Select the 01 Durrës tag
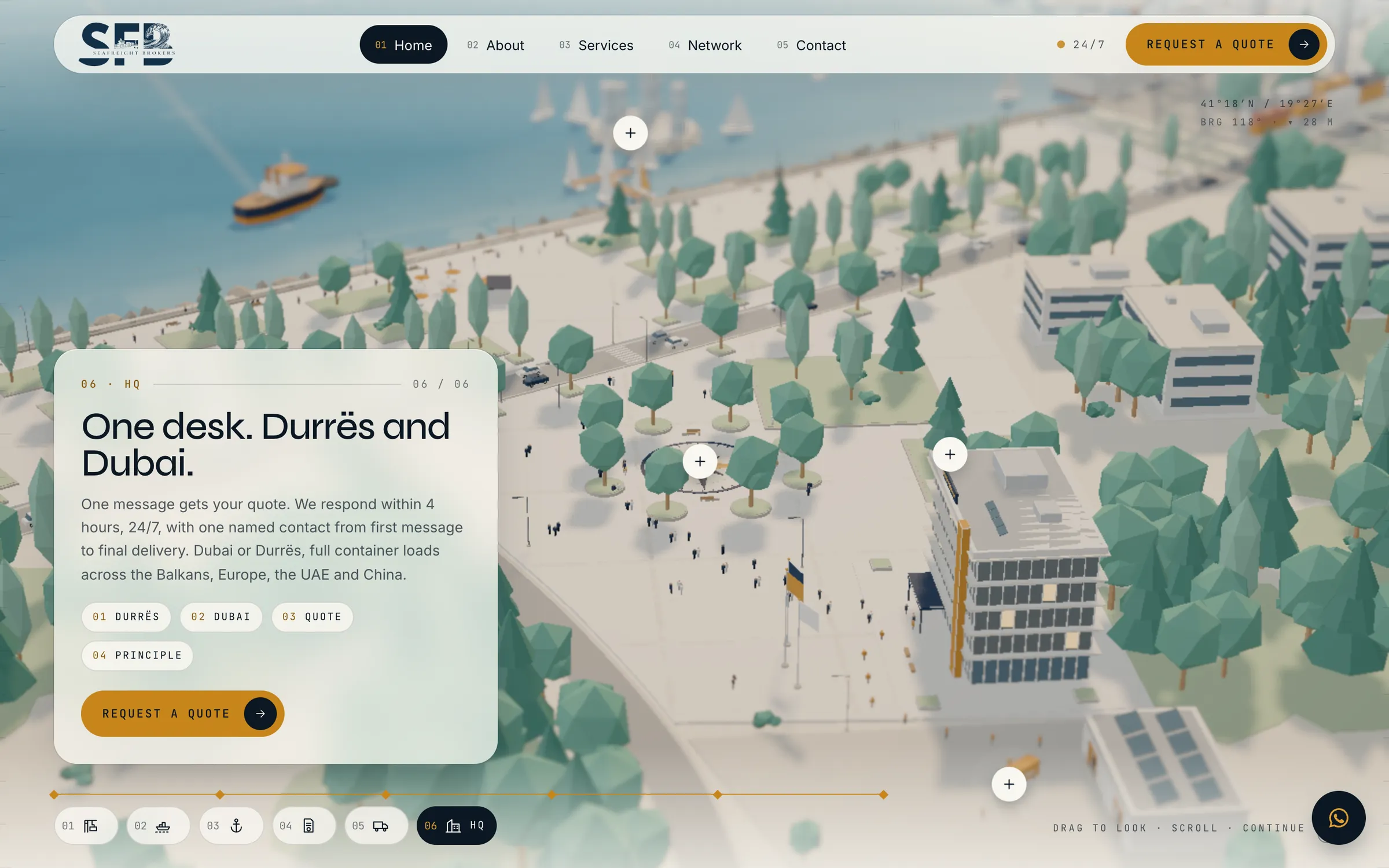 click(126, 617)
